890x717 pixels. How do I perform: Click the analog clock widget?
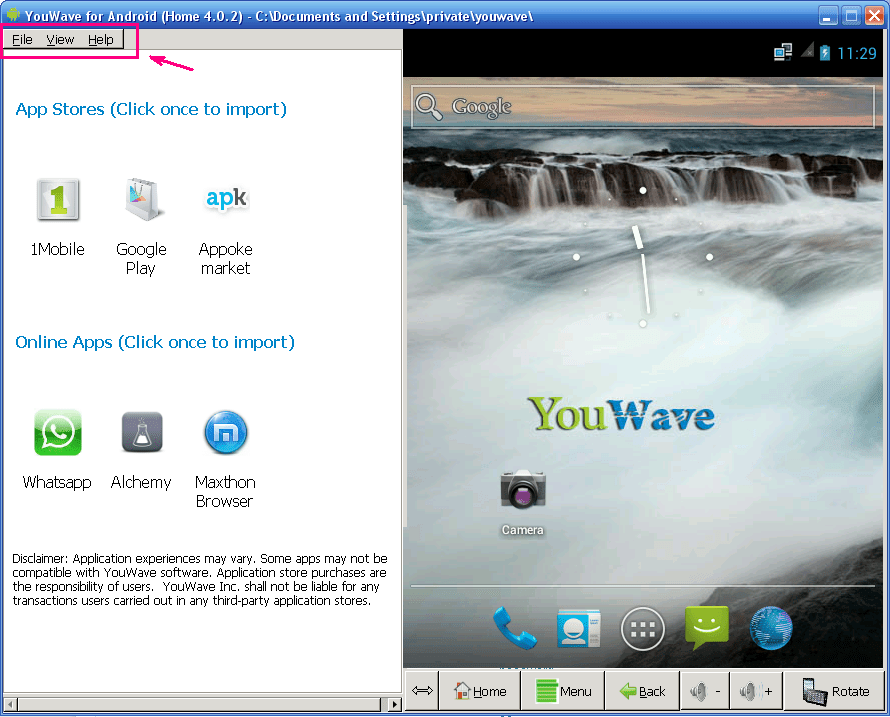click(x=643, y=257)
